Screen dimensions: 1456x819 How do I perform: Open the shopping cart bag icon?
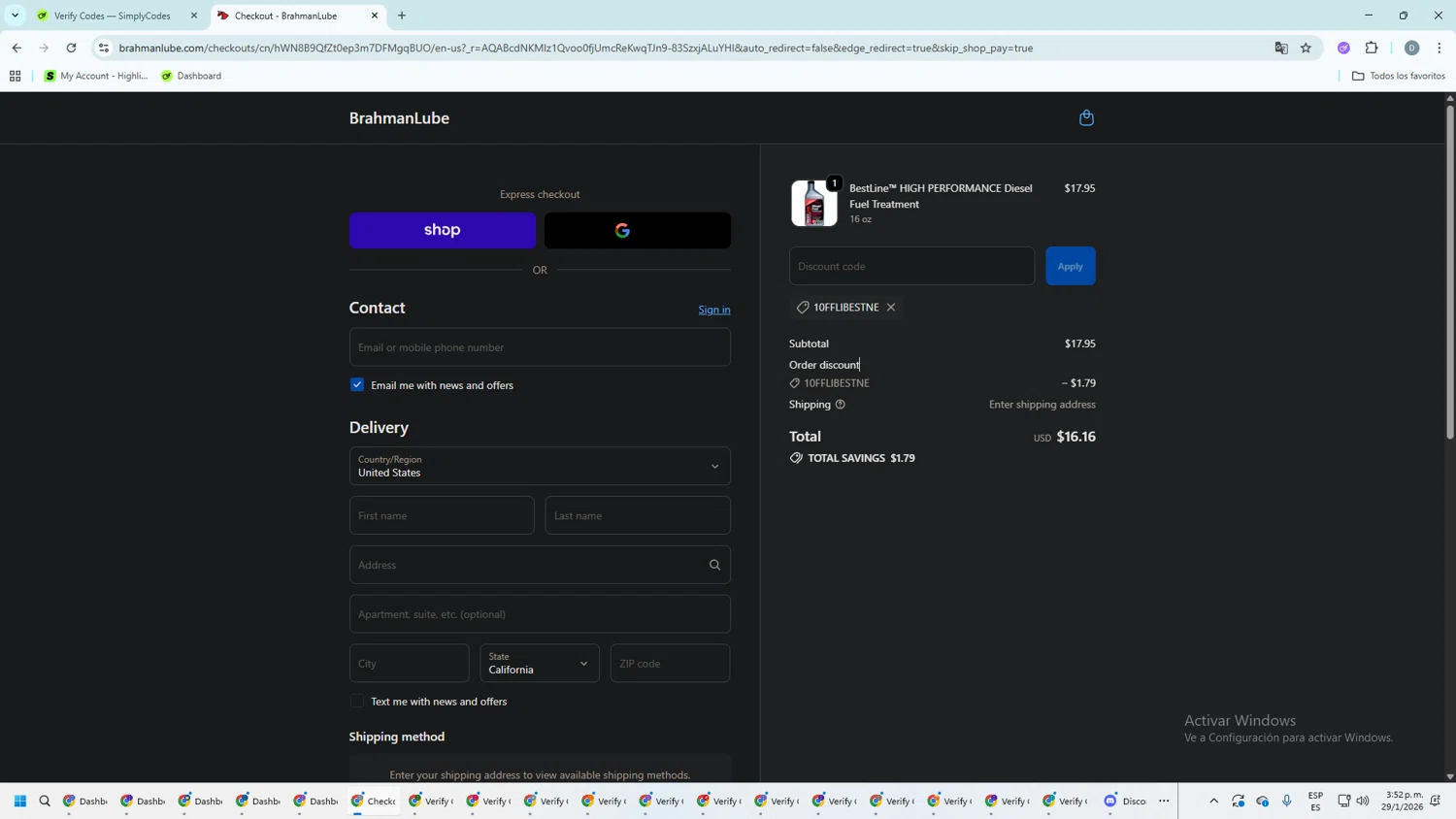[1086, 117]
